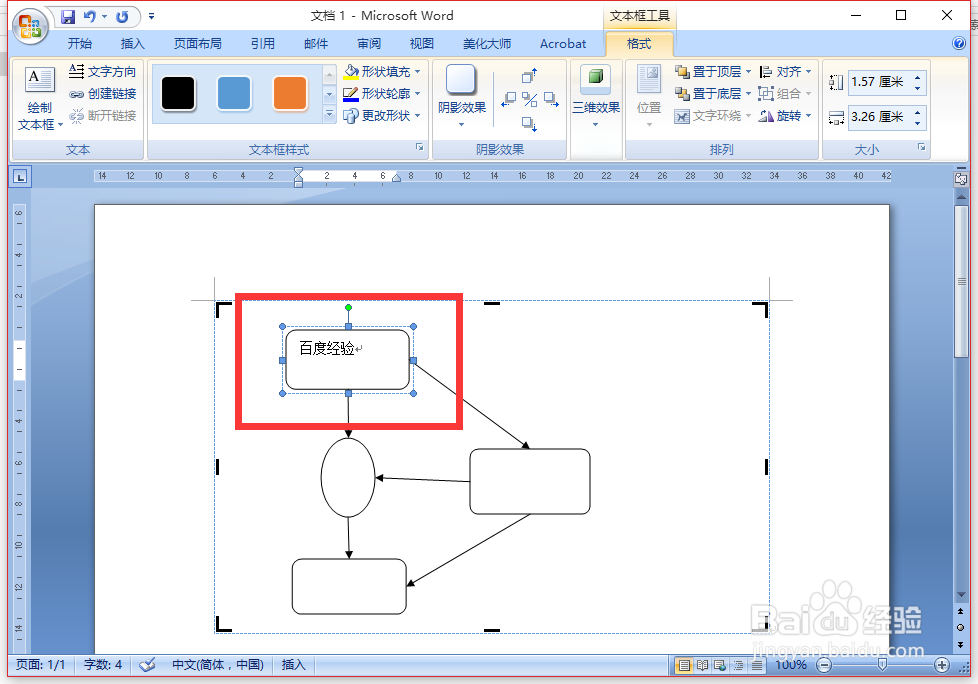Select the Text Direction (文字方向) icon

[78, 70]
